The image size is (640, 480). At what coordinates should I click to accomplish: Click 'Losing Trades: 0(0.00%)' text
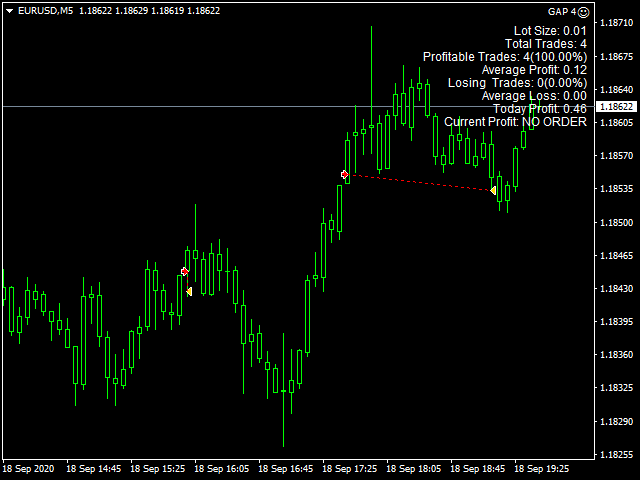point(518,83)
